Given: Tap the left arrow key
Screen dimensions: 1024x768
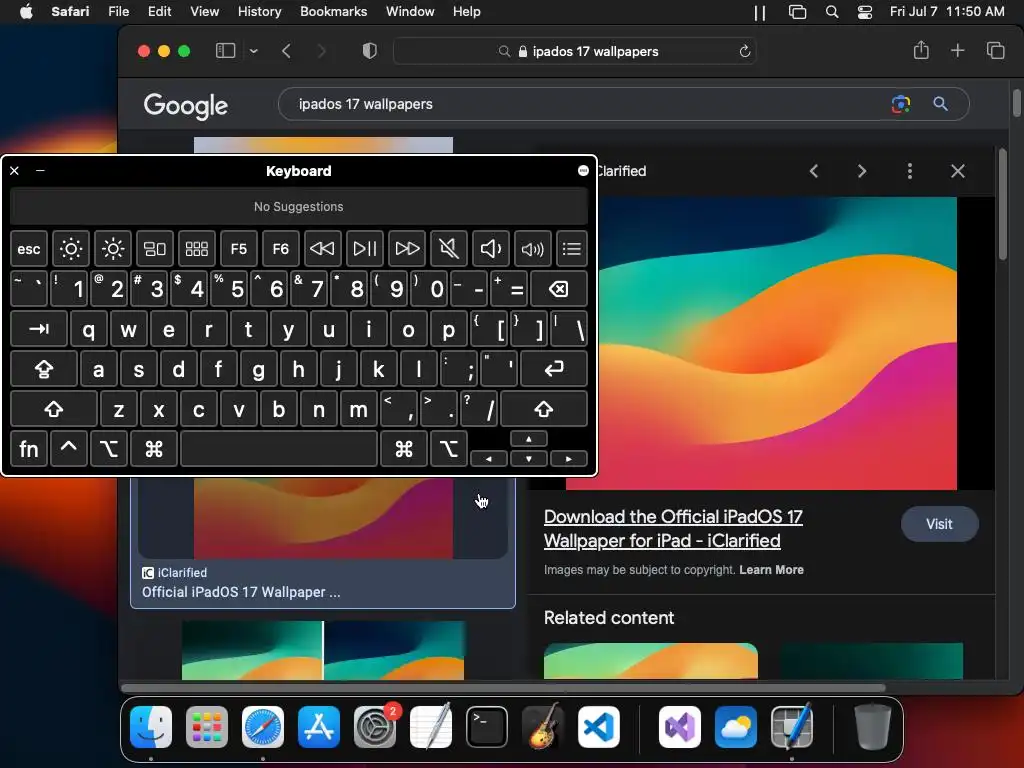Looking at the screenshot, I should (x=489, y=458).
